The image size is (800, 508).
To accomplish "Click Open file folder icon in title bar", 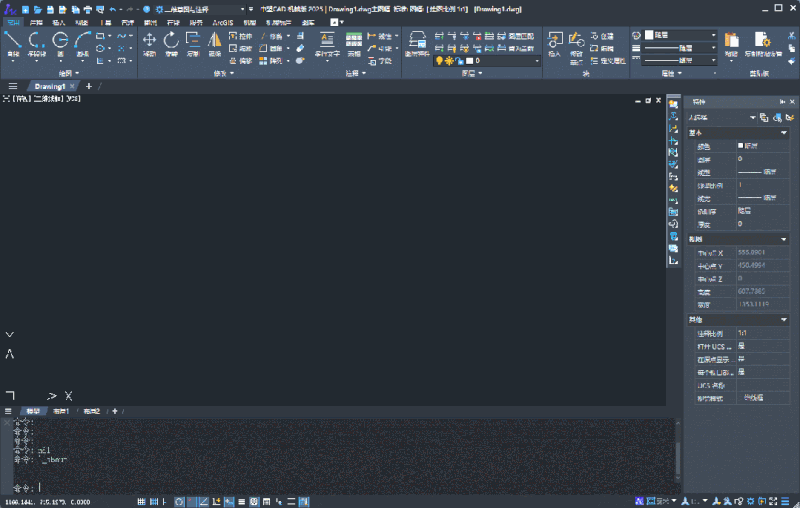I will pyautogui.click(x=38, y=9).
